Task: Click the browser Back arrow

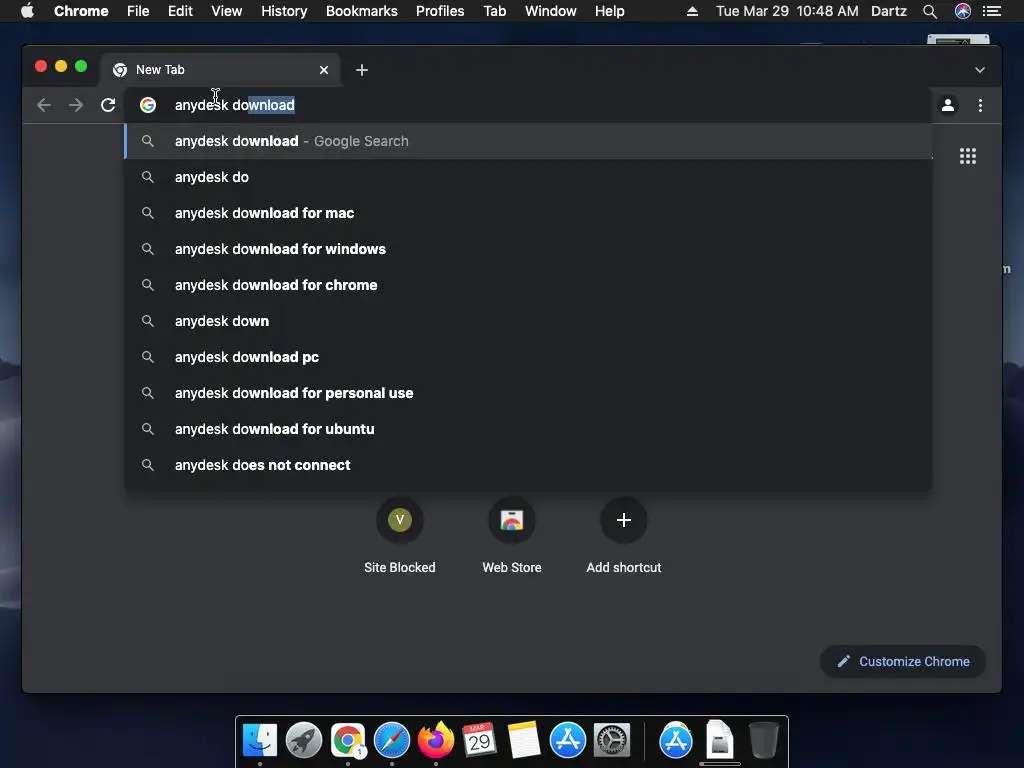Action: (x=44, y=105)
